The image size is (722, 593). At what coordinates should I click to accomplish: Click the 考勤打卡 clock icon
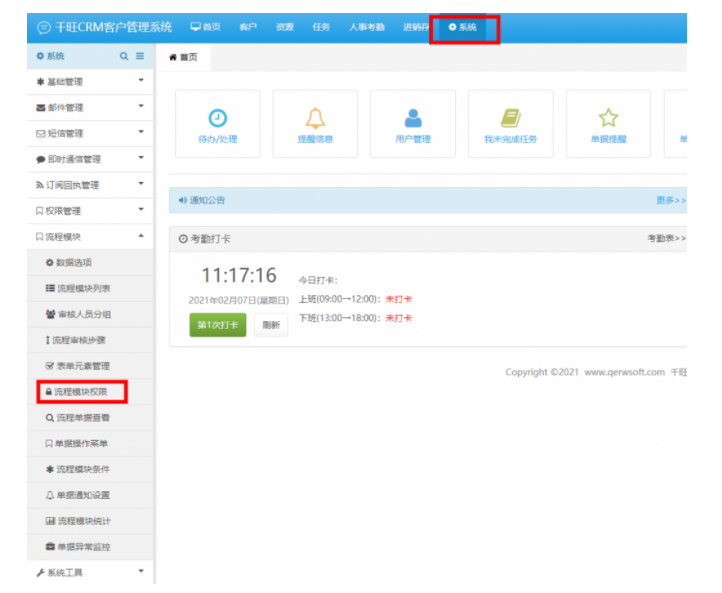(x=183, y=238)
